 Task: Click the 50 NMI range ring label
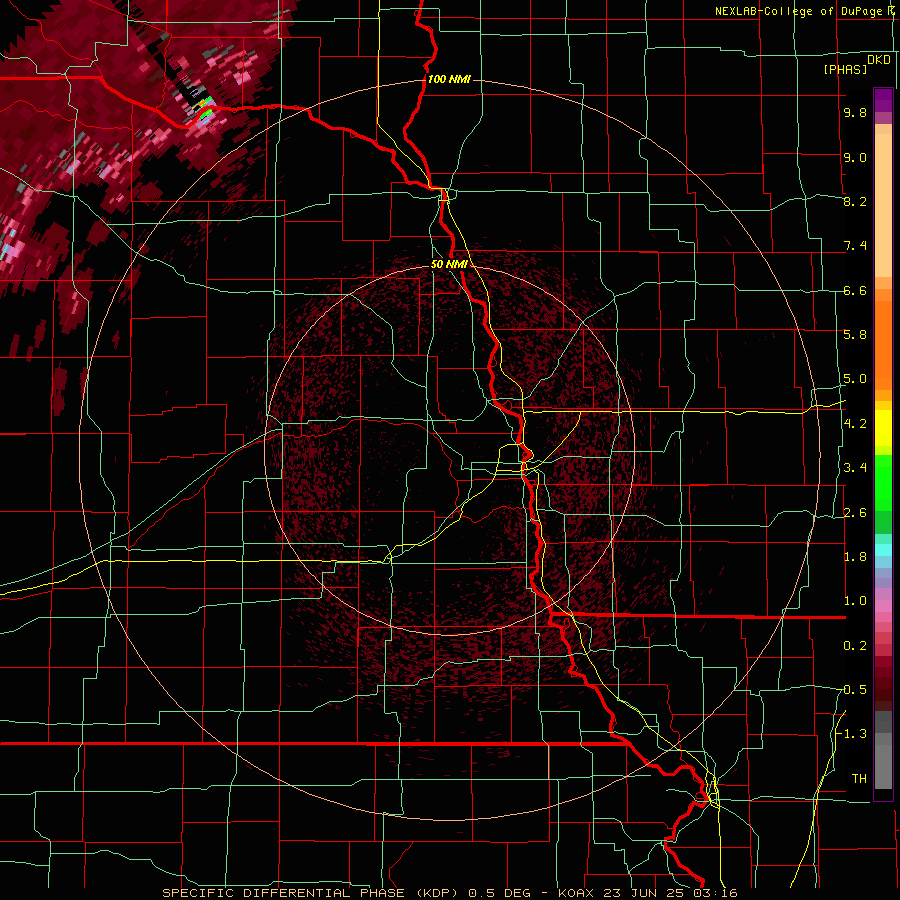point(449,264)
